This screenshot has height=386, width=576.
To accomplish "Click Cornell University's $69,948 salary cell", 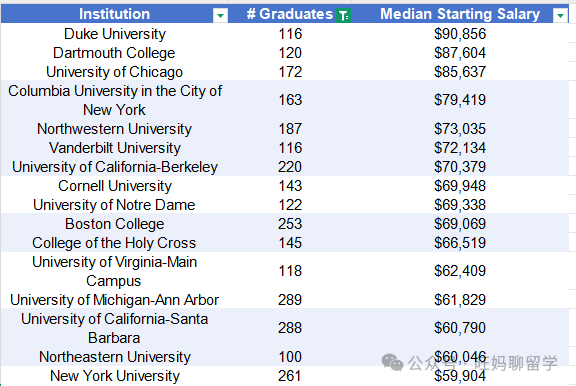I will 460,186.
